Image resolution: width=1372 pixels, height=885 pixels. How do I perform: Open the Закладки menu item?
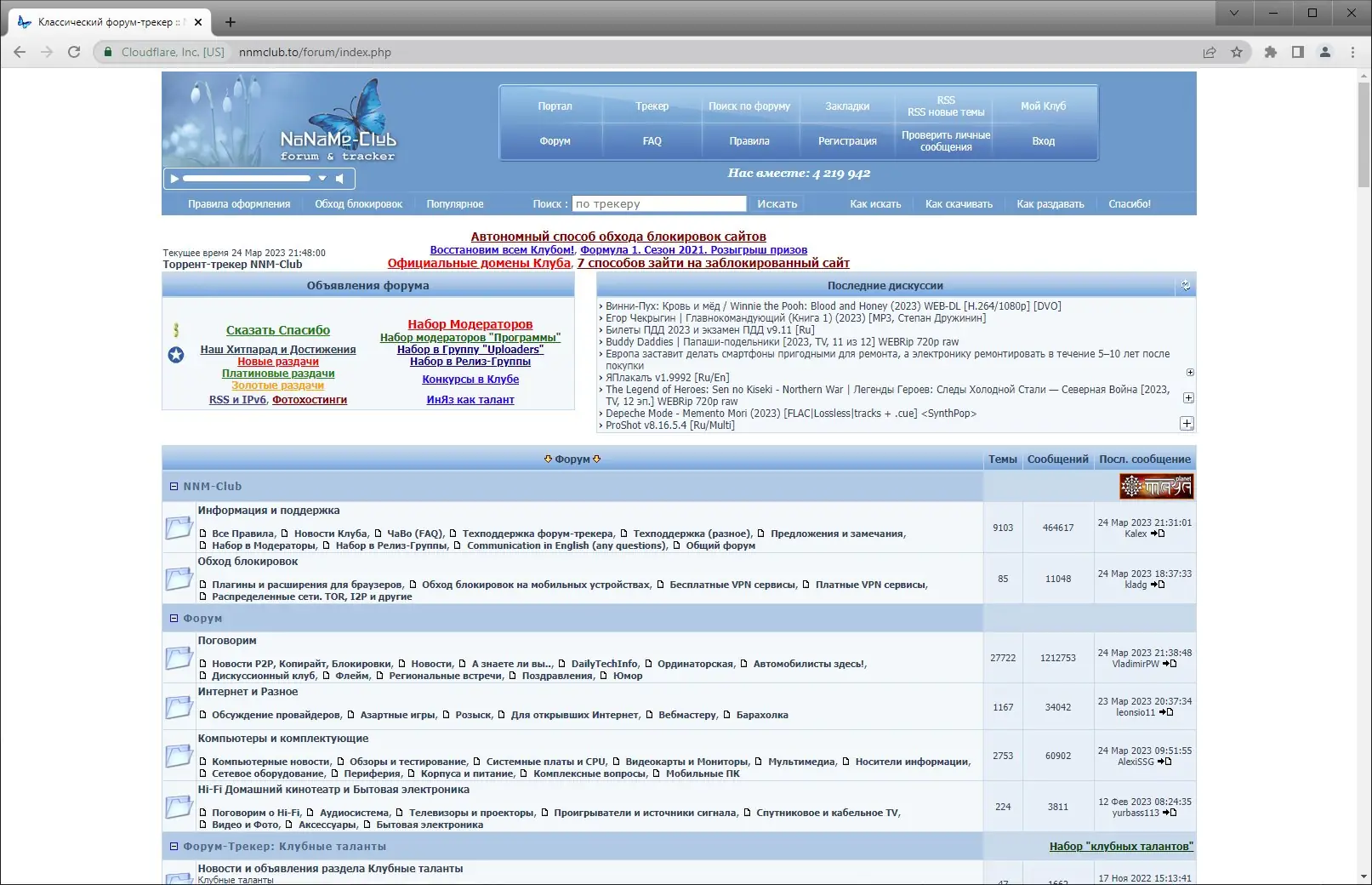[847, 106]
